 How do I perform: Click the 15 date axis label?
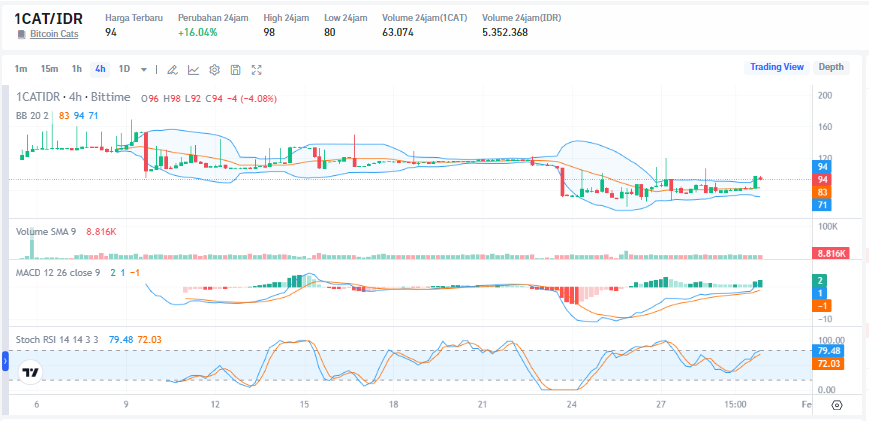click(304, 405)
